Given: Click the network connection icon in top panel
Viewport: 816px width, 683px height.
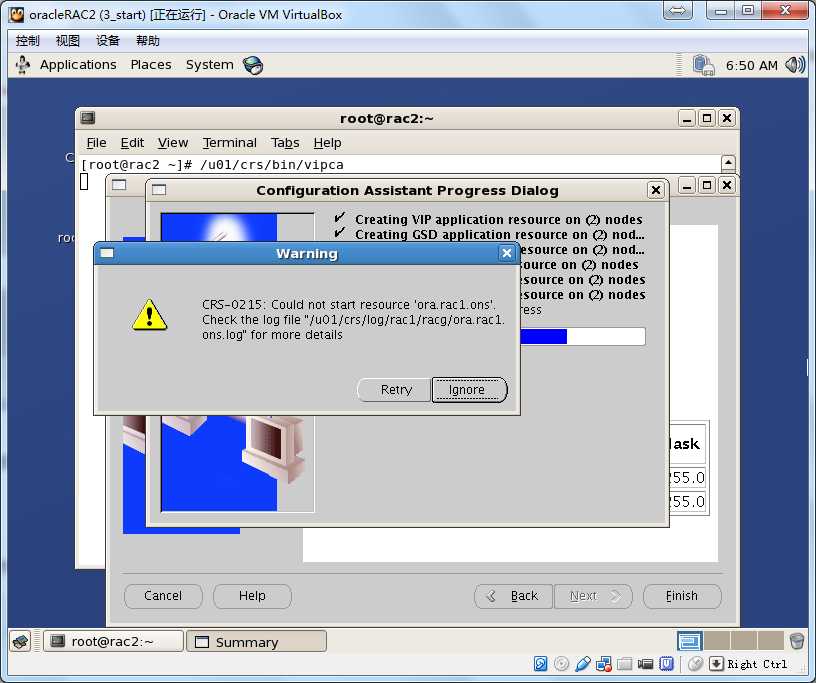Looking at the screenshot, I should 704,66.
